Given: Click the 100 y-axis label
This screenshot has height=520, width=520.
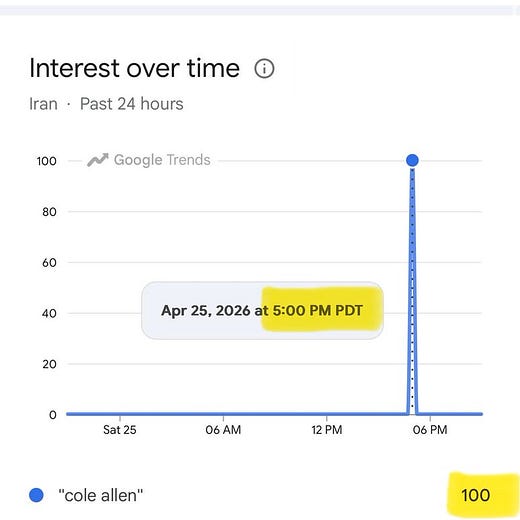Looking at the screenshot, I should (46, 161).
